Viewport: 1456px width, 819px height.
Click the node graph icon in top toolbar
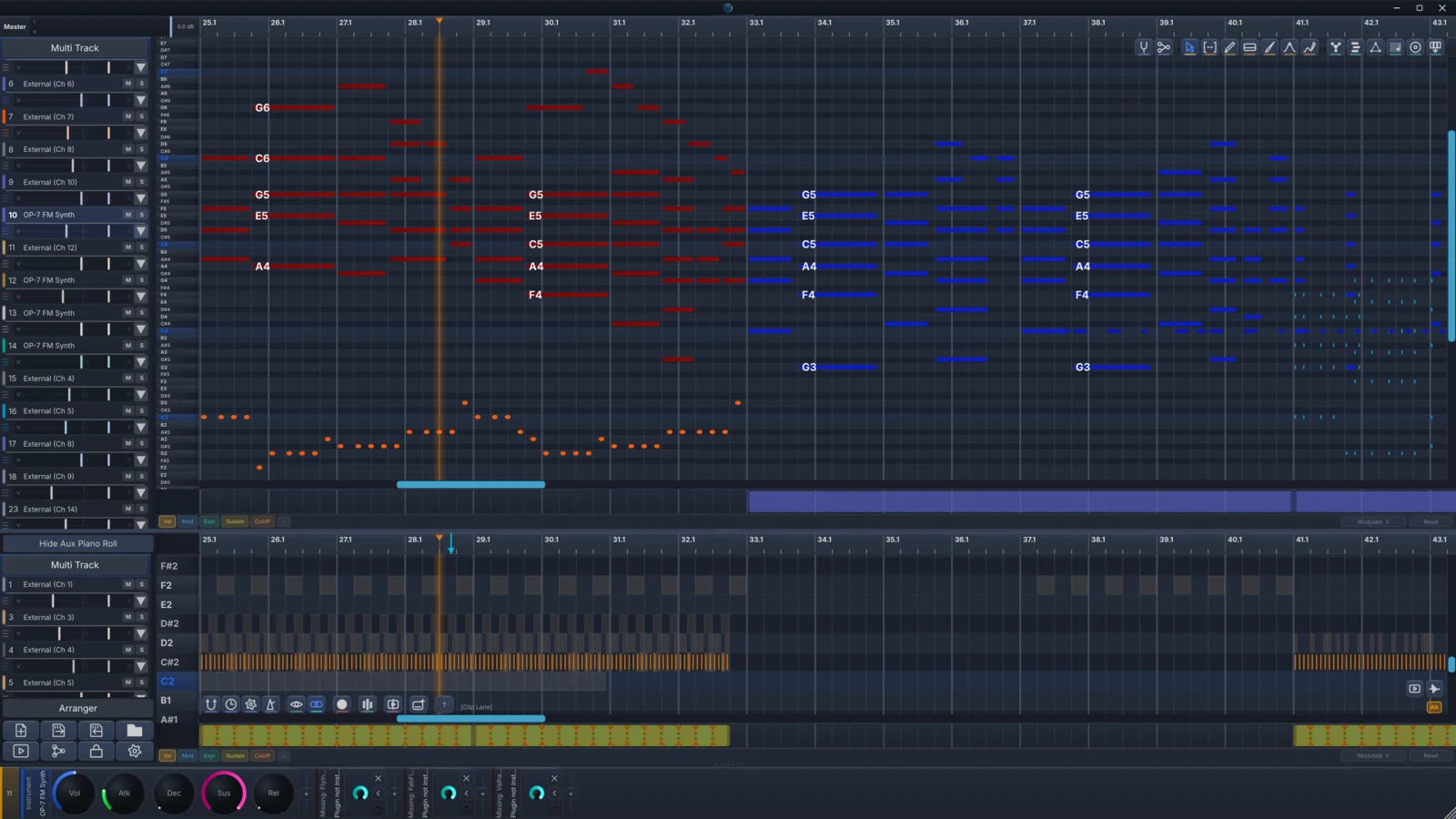pyautogui.click(x=1335, y=47)
